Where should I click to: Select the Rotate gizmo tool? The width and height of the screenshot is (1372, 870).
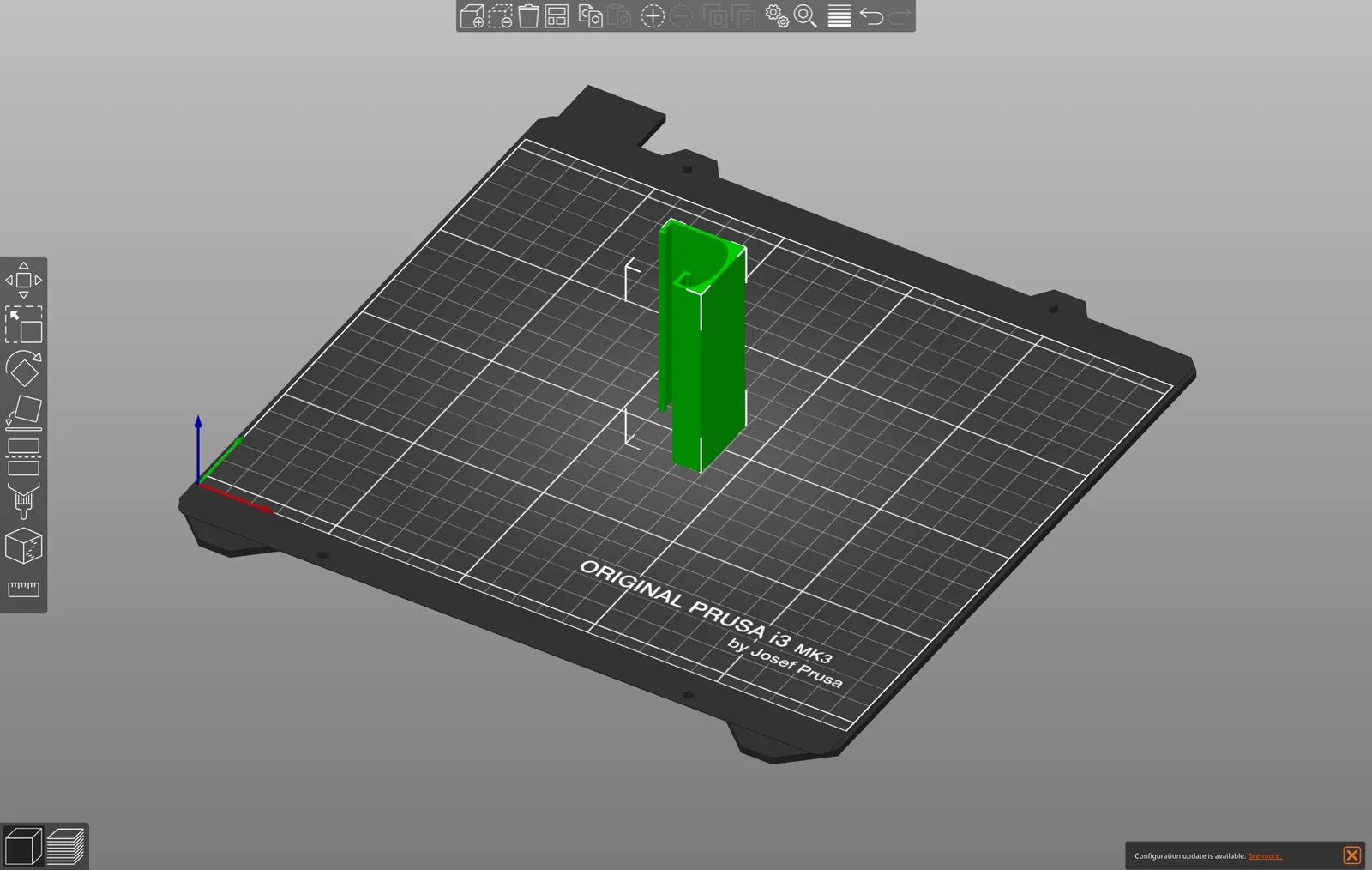pos(23,369)
